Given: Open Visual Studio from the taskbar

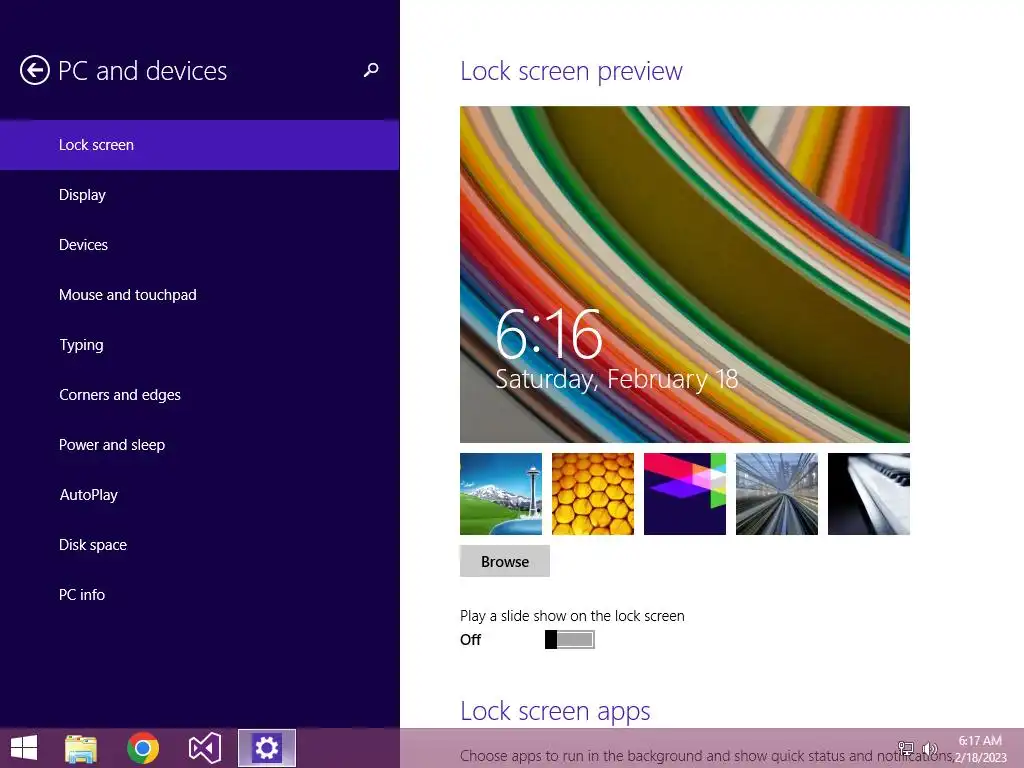Looking at the screenshot, I should 205,748.
